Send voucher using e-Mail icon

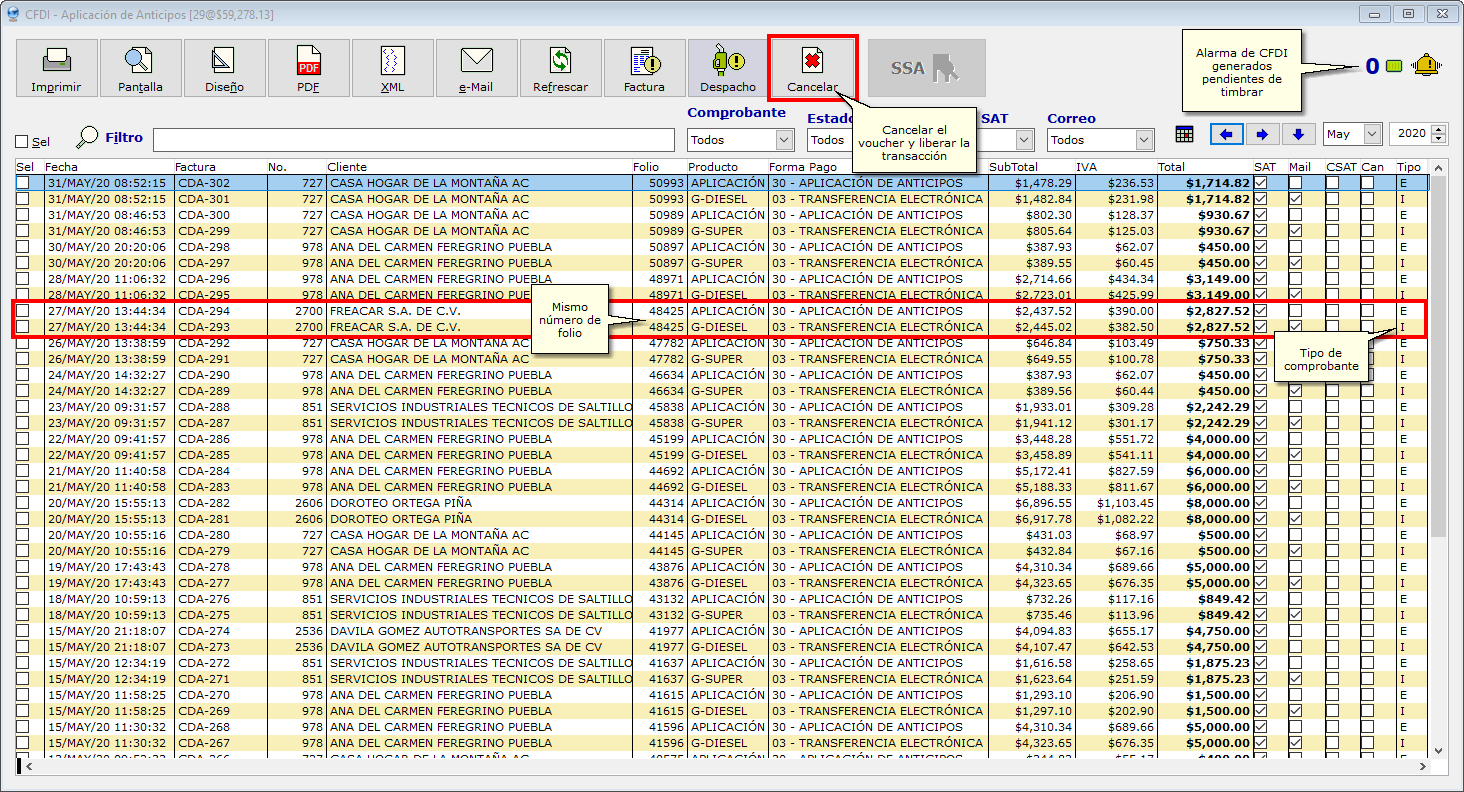[x=476, y=68]
